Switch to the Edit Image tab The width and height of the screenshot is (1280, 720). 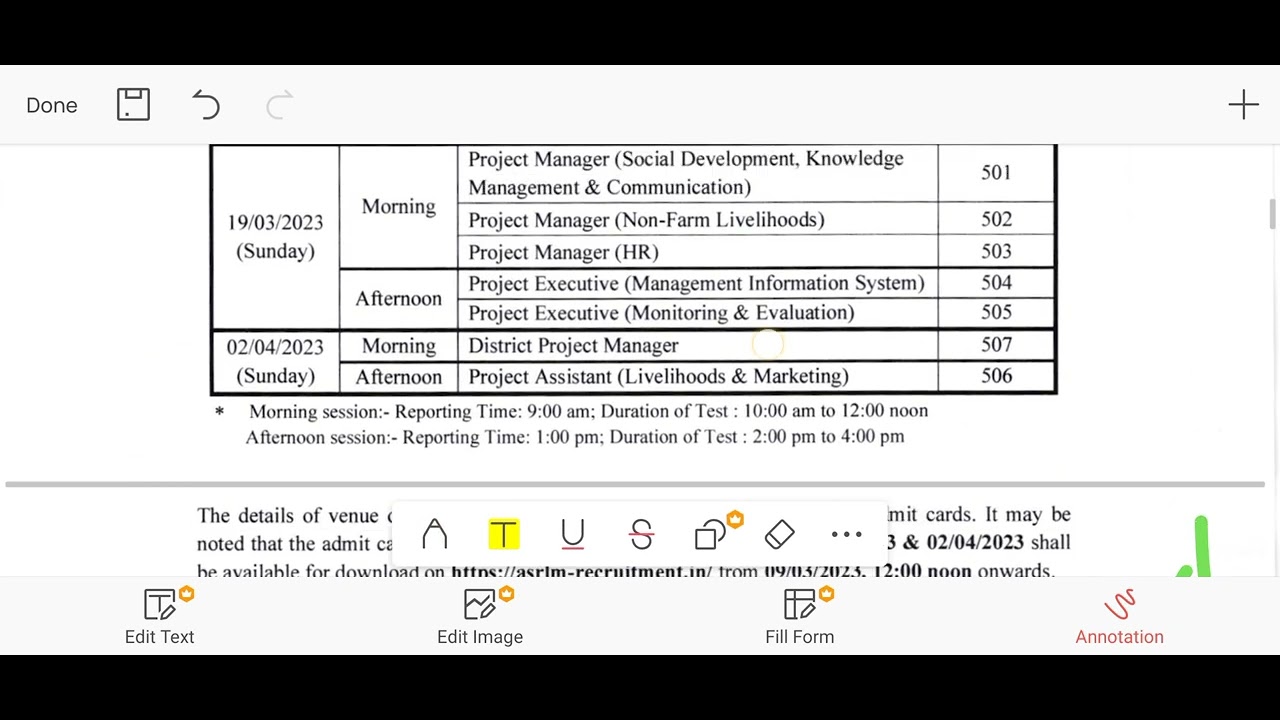click(480, 617)
